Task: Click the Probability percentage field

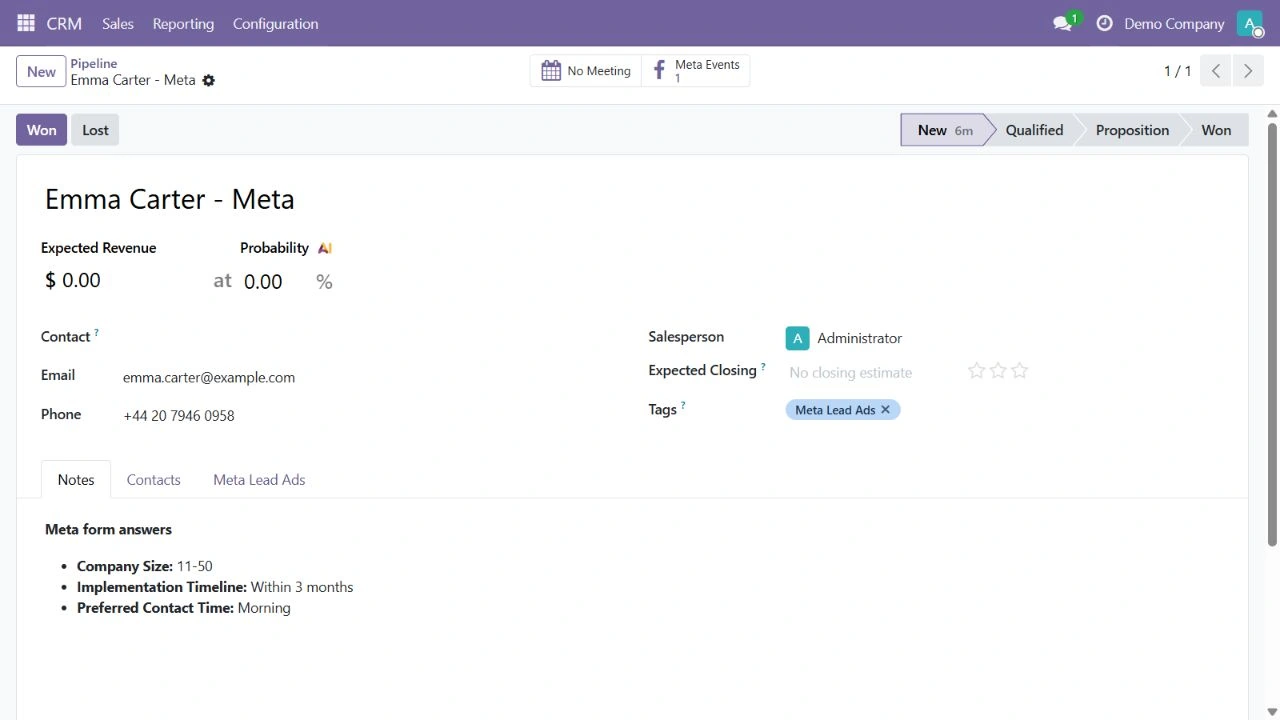Action: 275,282
